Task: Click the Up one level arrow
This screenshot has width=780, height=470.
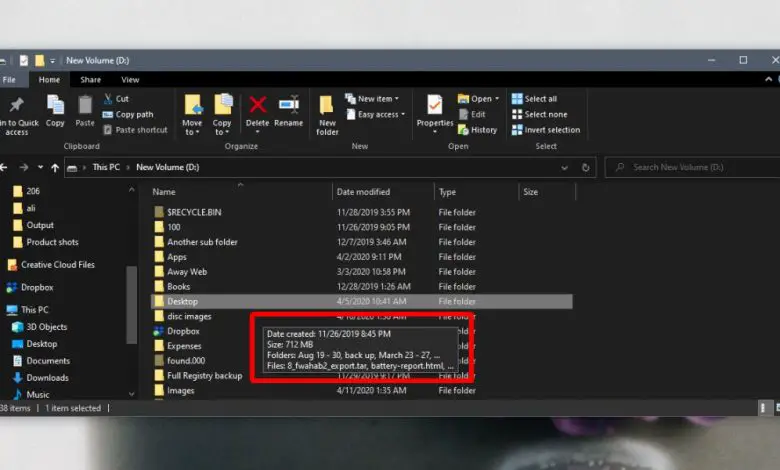Action: [x=55, y=168]
